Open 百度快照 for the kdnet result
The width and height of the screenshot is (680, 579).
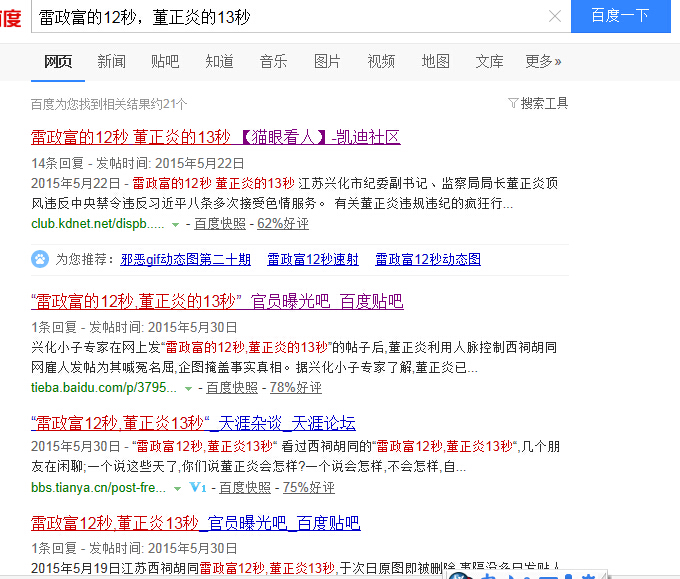(221, 224)
